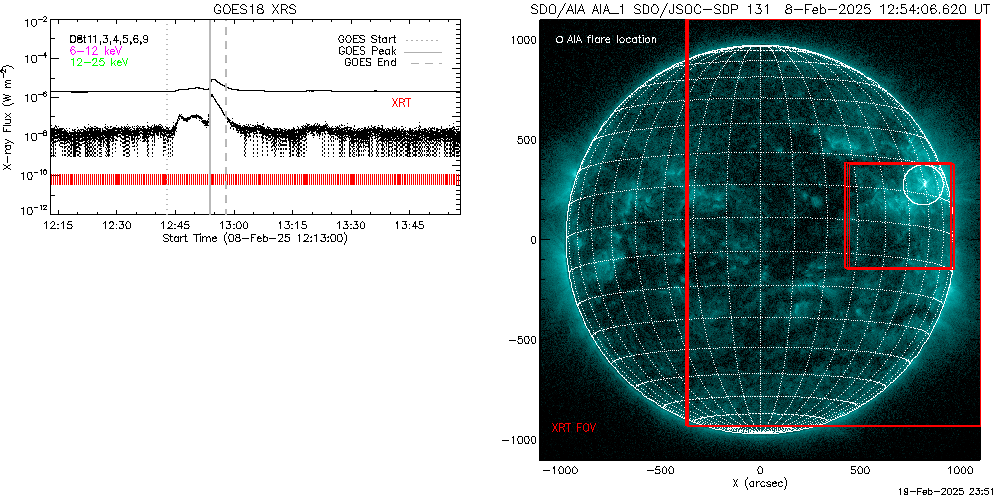This screenshot has width=1000, height=500.
Task: Click the 13:30 time tick label
Action: coord(350,225)
